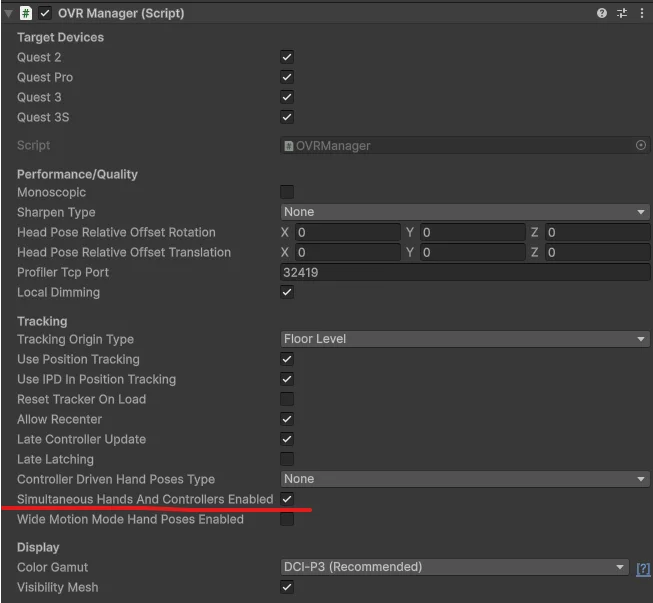Enable the Monoscopic checkbox
The width and height of the screenshot is (653, 603).
(287, 192)
